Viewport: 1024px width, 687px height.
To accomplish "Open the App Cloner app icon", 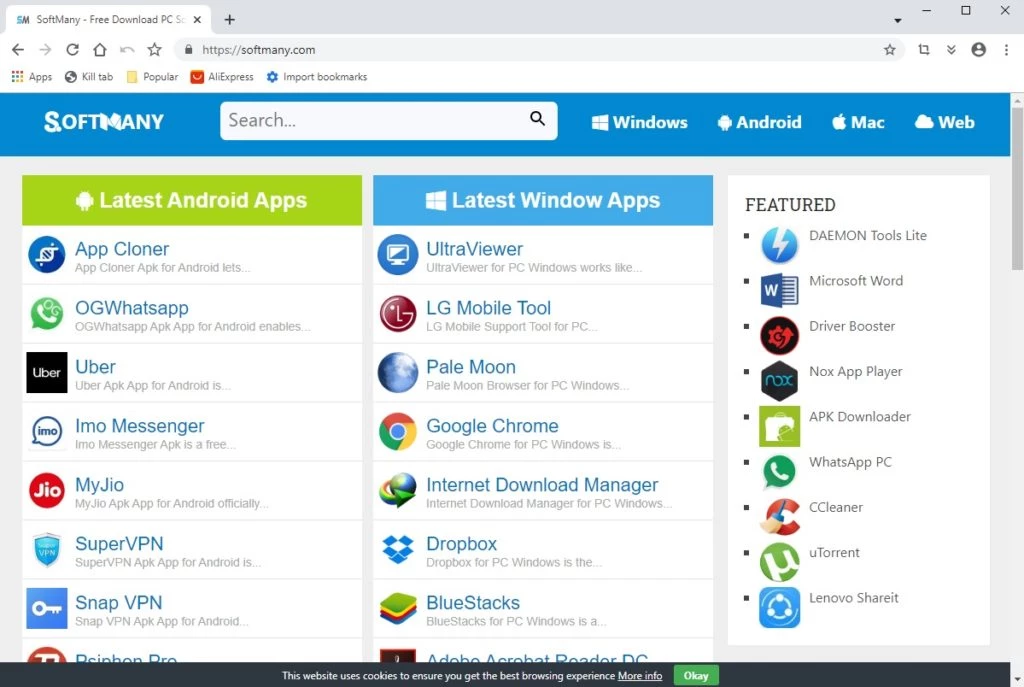I will click(47, 255).
